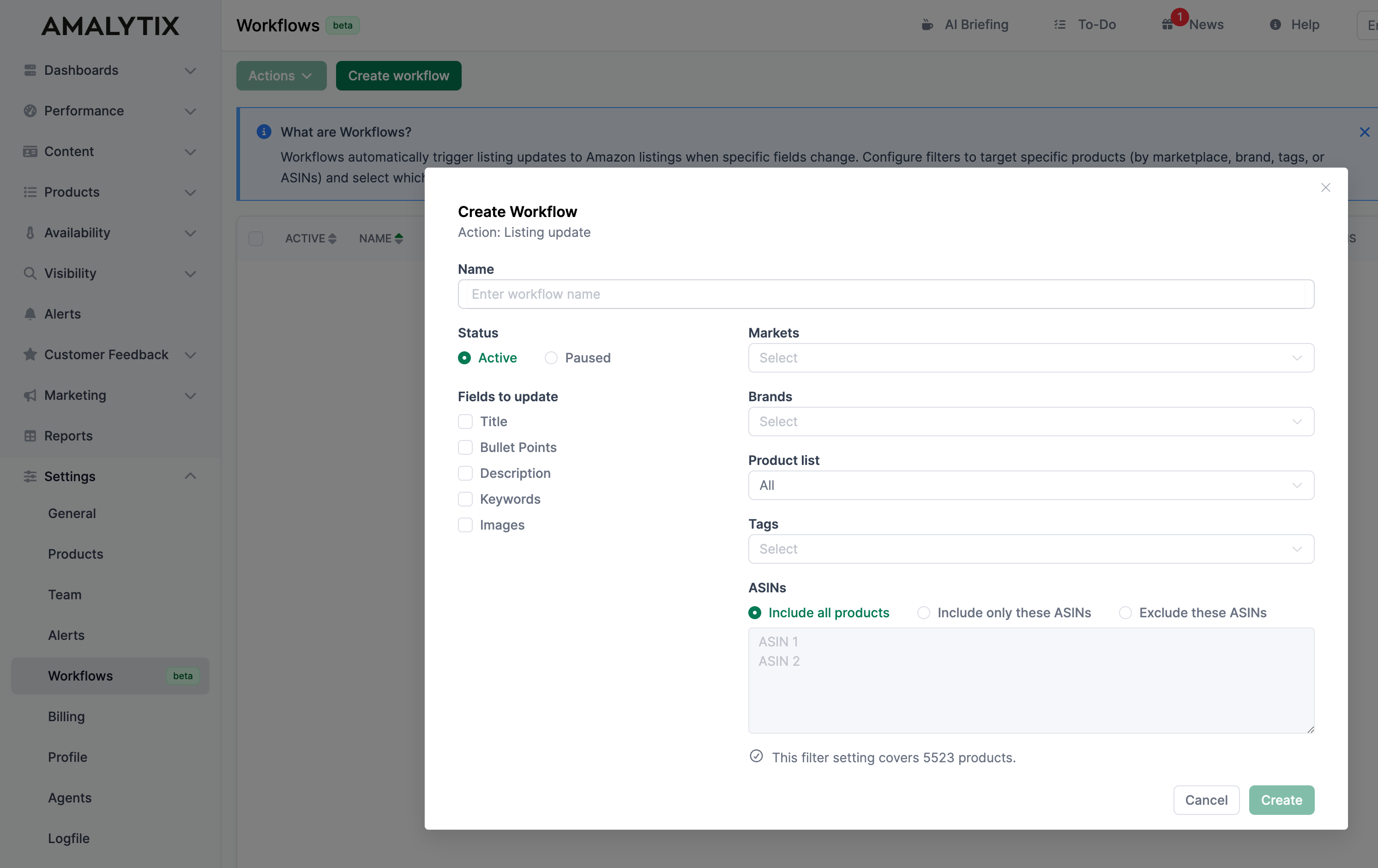Image resolution: width=1378 pixels, height=868 pixels.
Task: Click the Alerts bell icon in sidebar
Action: [30, 313]
